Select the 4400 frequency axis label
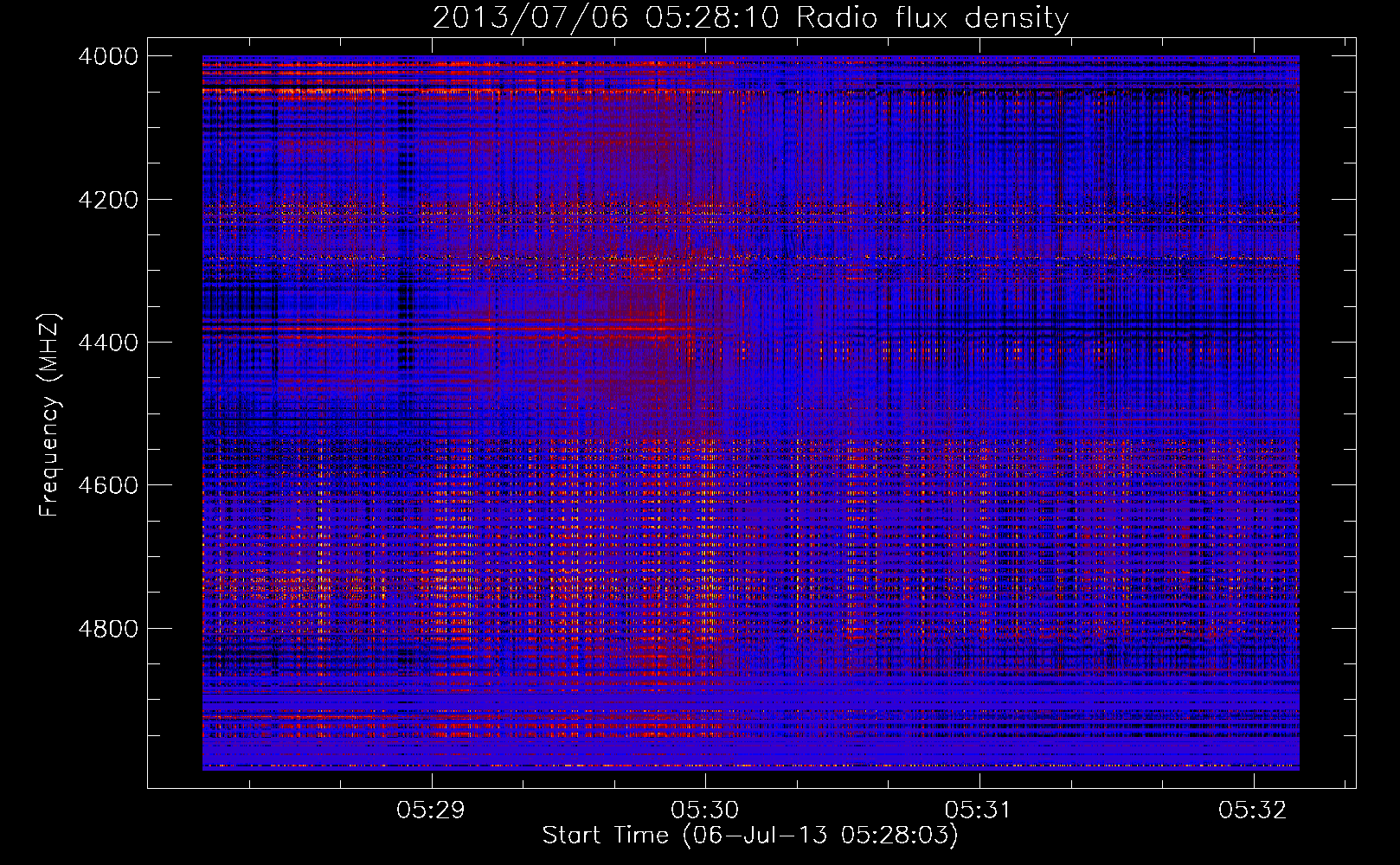The height and width of the screenshot is (865, 1400). pos(108,343)
